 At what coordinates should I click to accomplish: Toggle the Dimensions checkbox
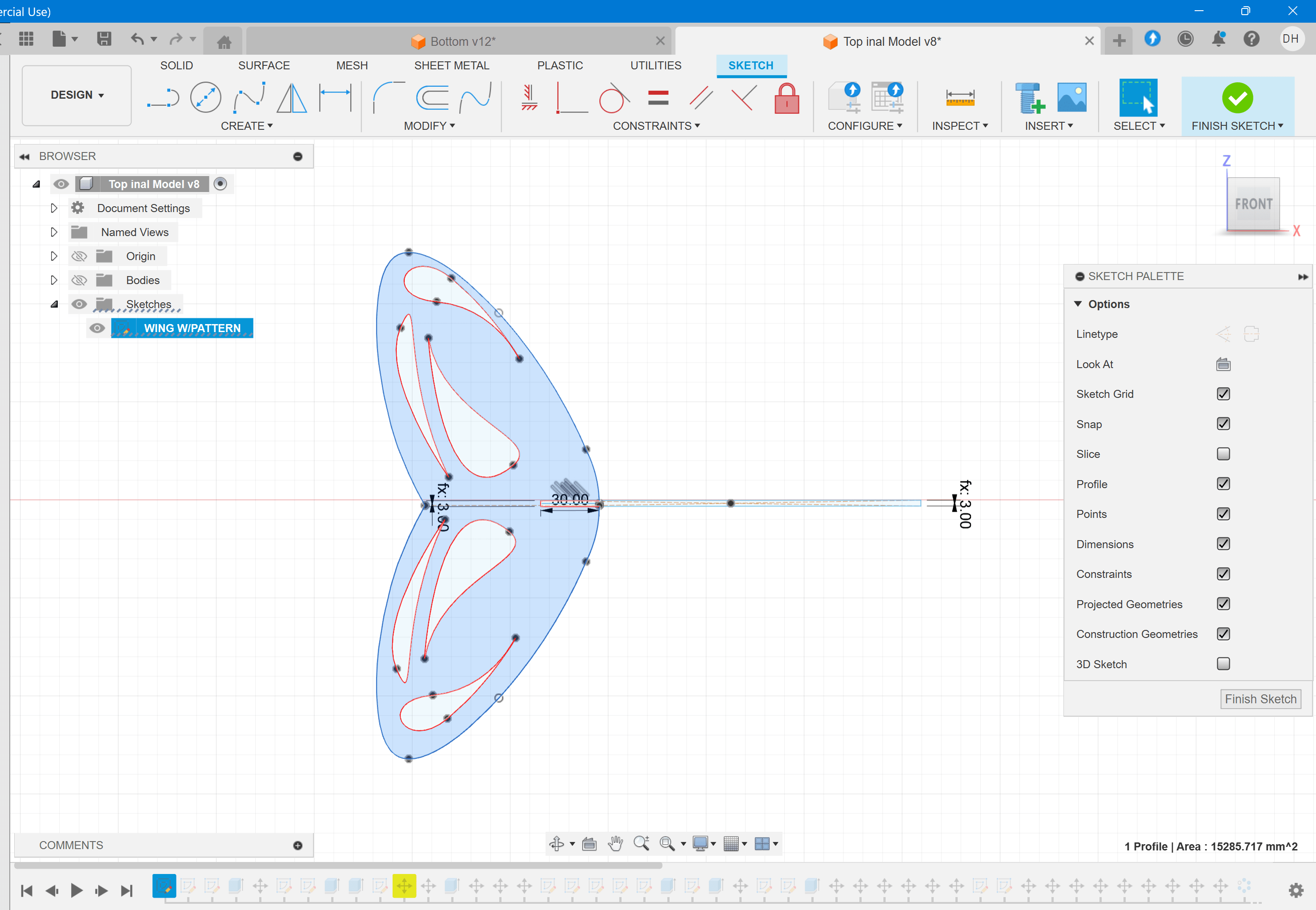[x=1223, y=544]
